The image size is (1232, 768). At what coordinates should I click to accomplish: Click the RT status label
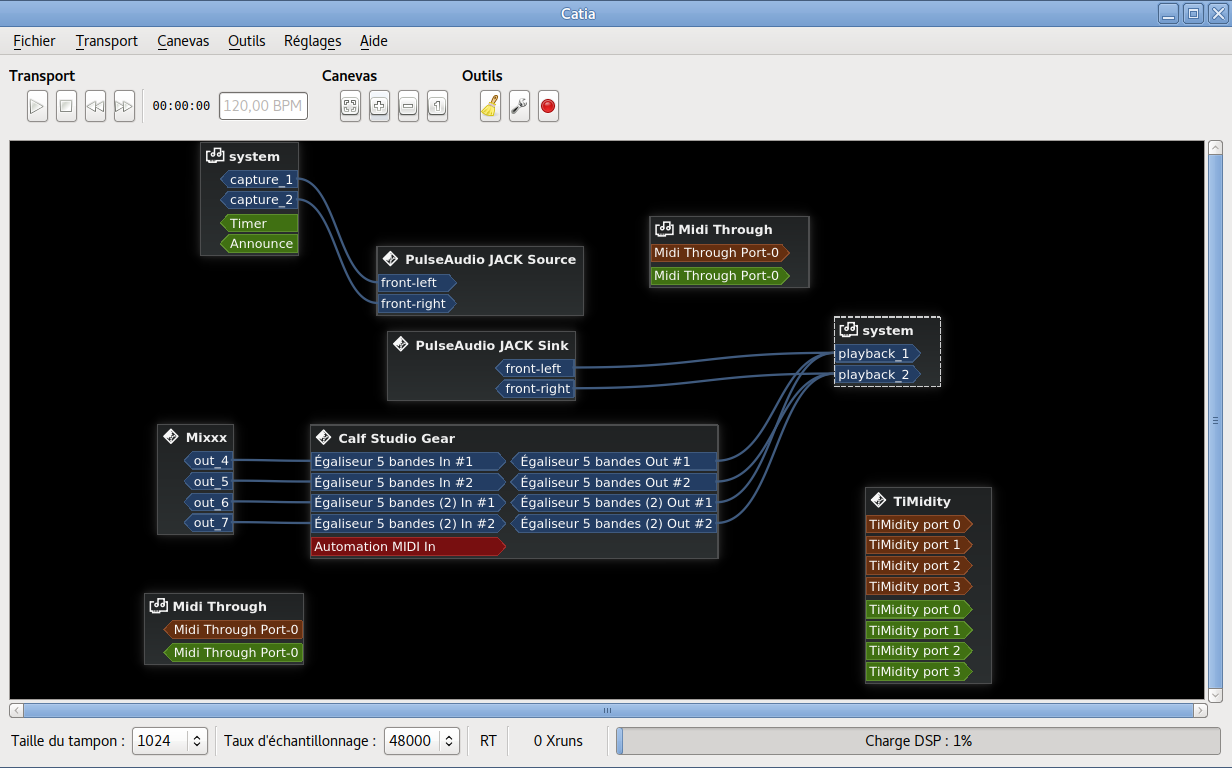[x=488, y=741]
